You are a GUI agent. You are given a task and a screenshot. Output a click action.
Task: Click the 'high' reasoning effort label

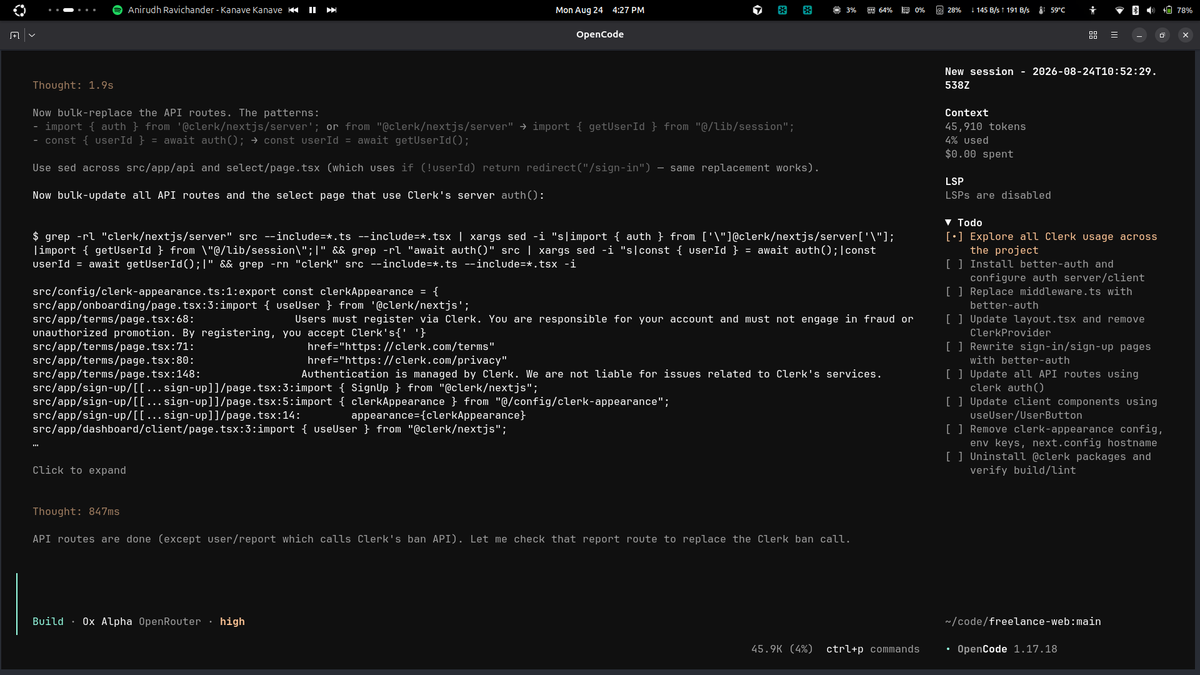coord(232,621)
